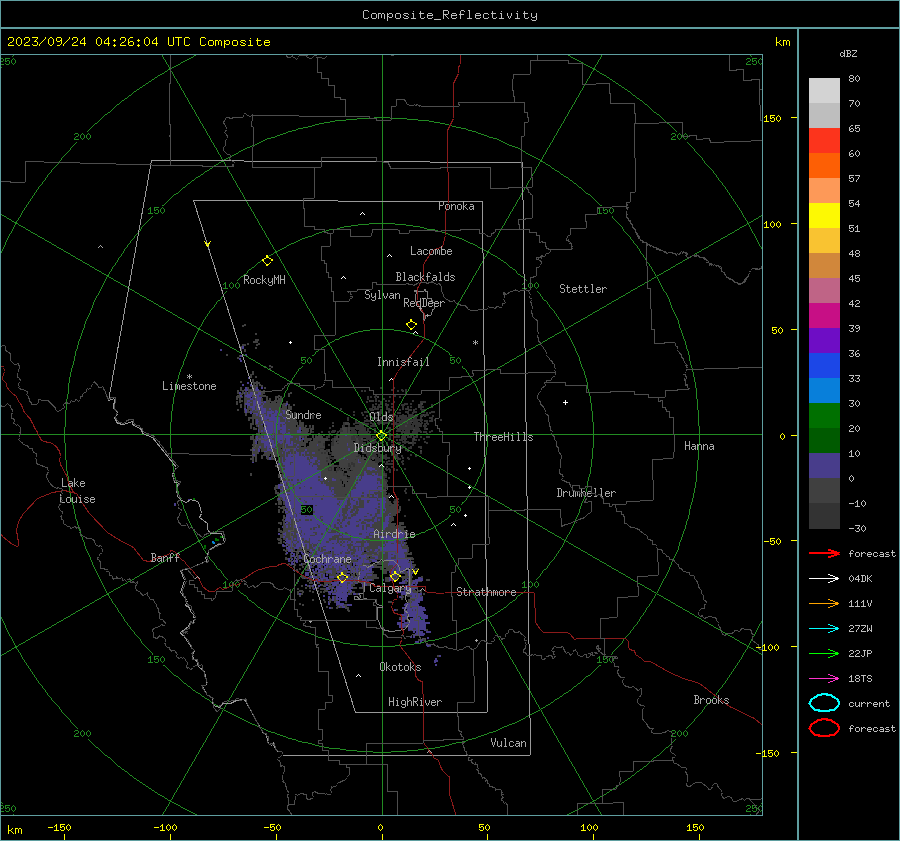Pick the dark orange 57-60 dBZ swatch
Screen dimensions: 900x841
pos(824,166)
